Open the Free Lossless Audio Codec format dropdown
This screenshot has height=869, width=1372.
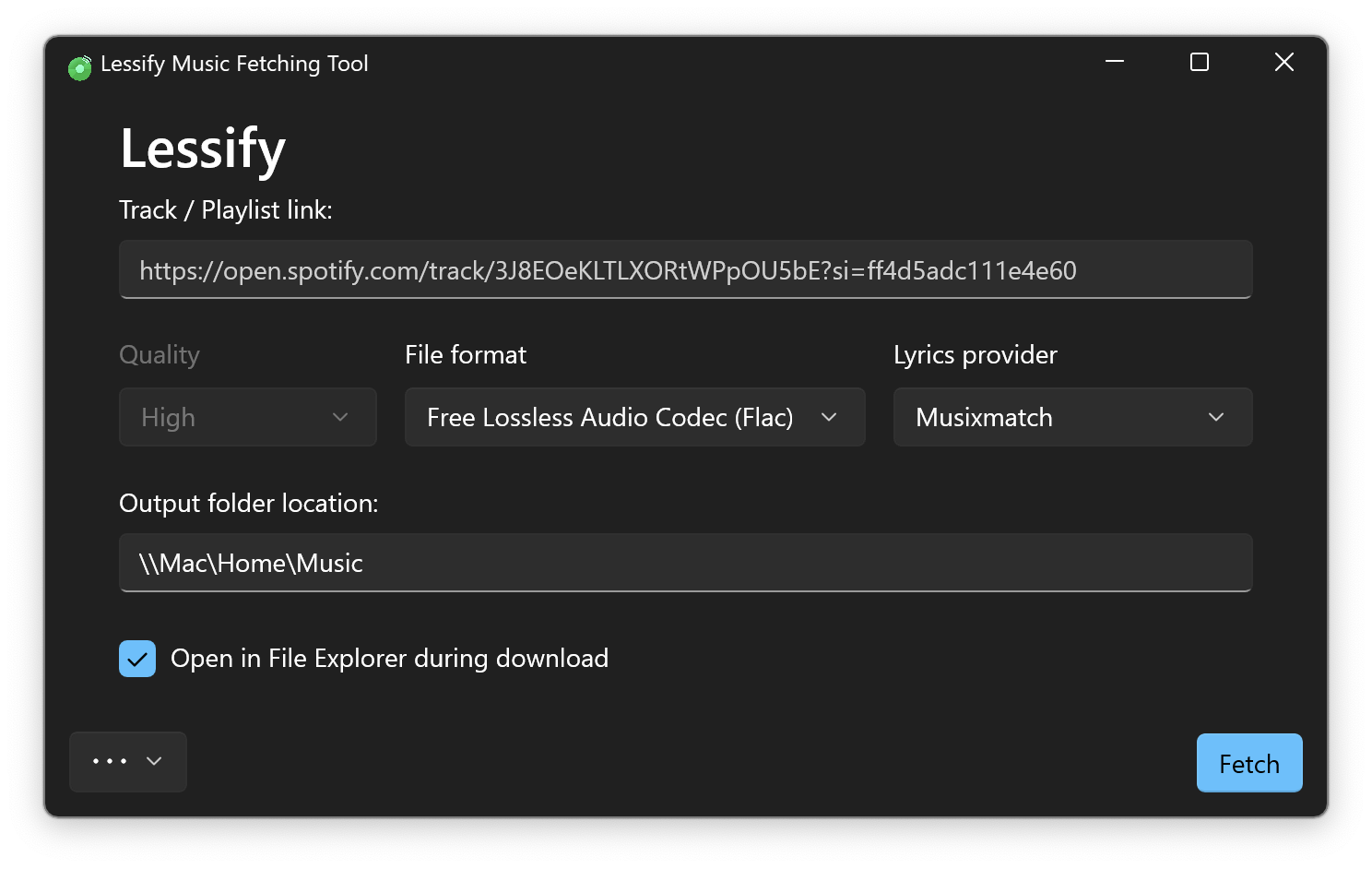[x=634, y=417]
